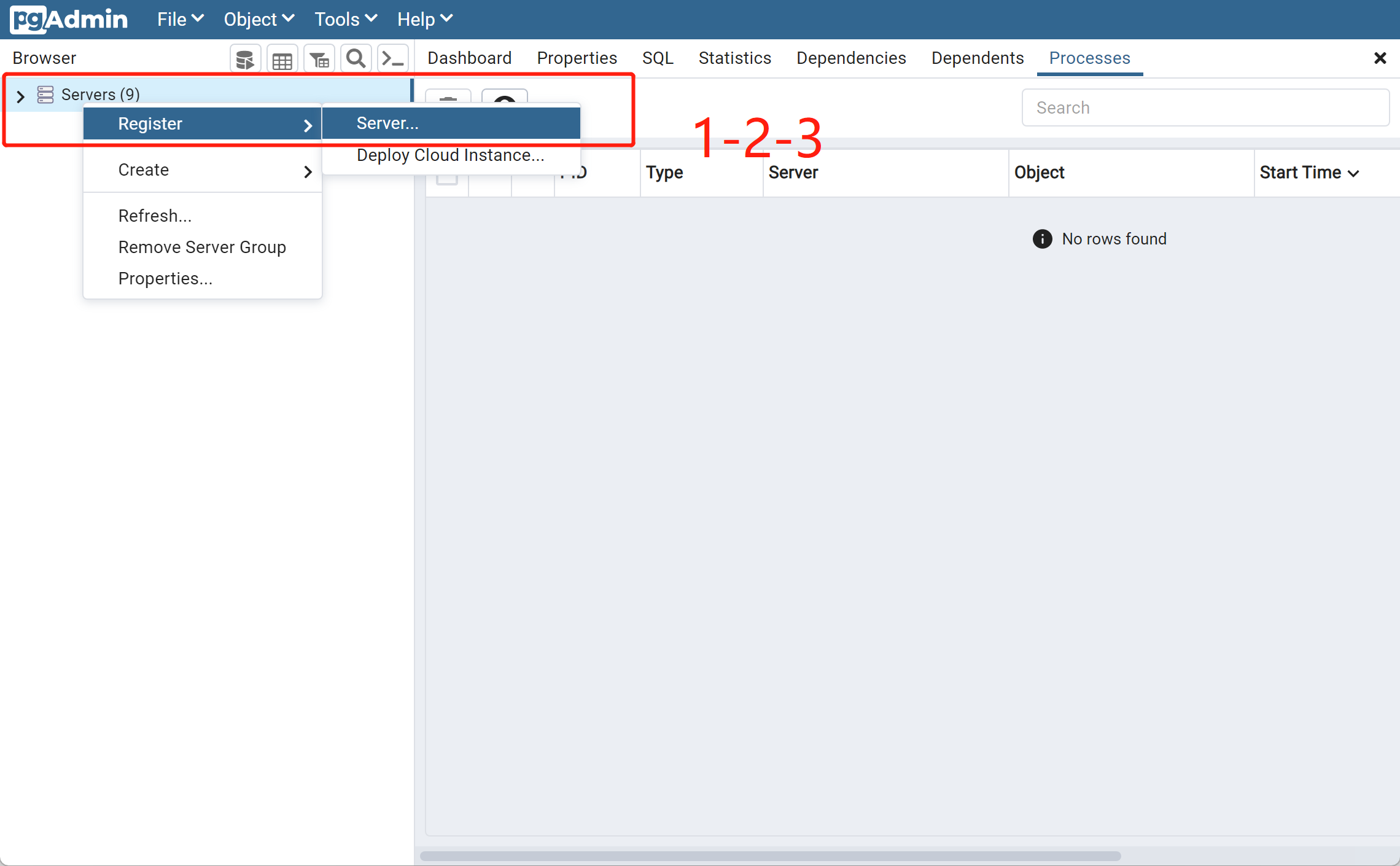This screenshot has height=866, width=1400.
Task: Click the pgAdmin logo
Action: pos(69,20)
